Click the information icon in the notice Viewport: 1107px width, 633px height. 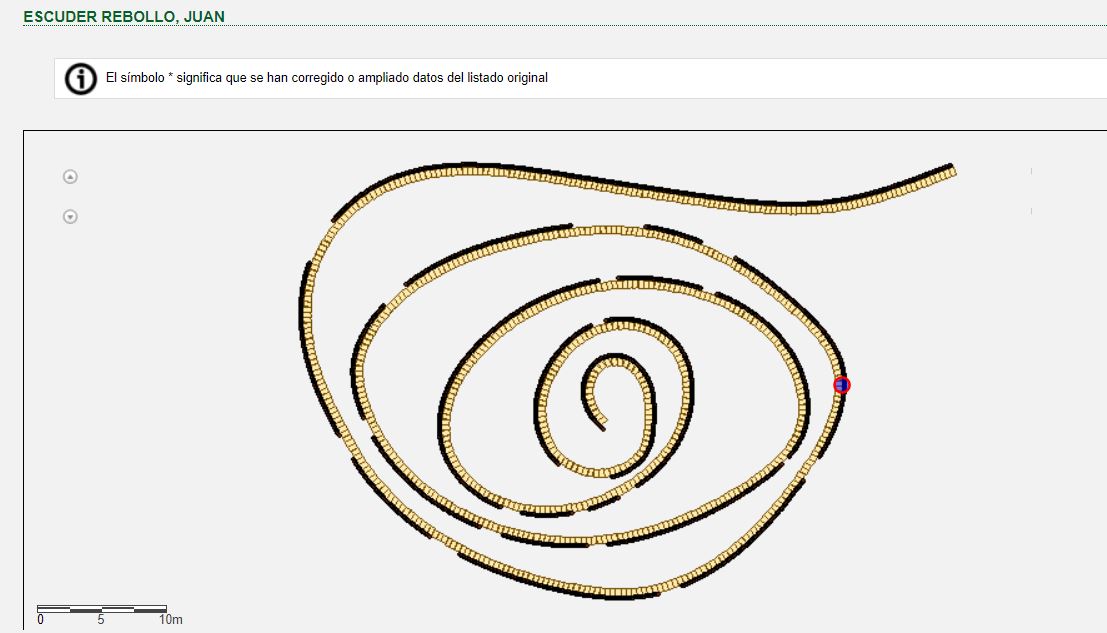(x=81, y=78)
